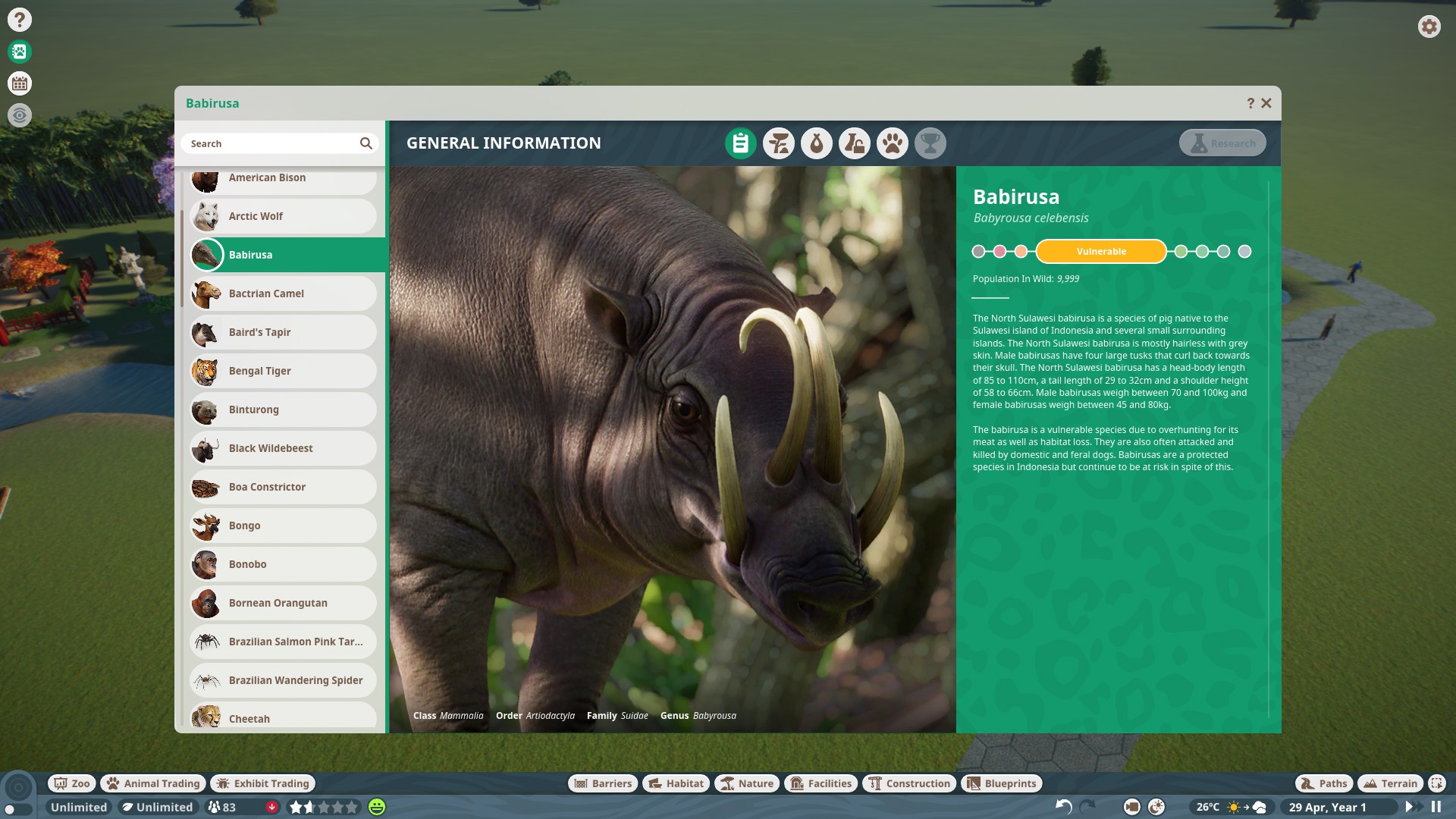The height and width of the screenshot is (819, 1456).
Task: Click the guest count 83 indicator
Action: tap(222, 807)
